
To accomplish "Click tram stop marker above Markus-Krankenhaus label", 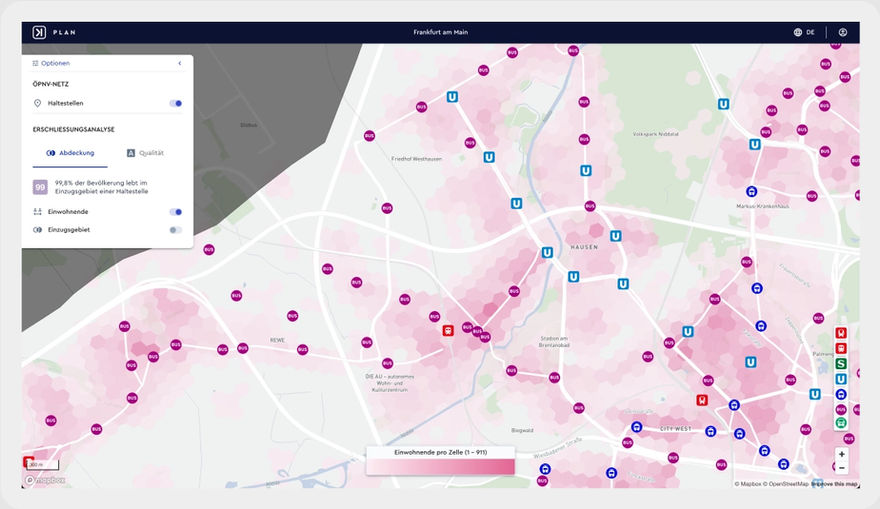I will click(751, 191).
